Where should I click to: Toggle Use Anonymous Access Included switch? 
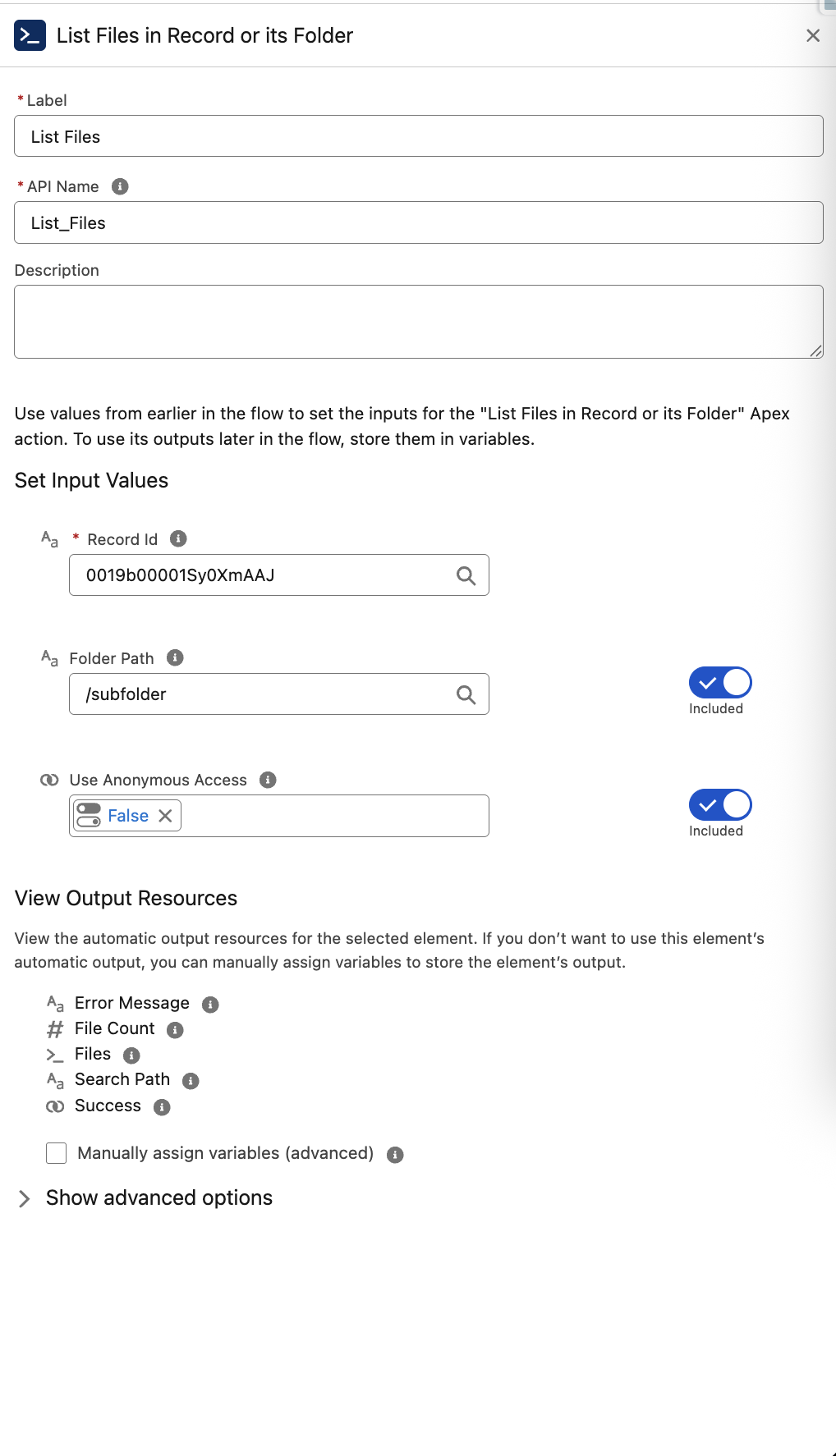pyautogui.click(x=720, y=805)
